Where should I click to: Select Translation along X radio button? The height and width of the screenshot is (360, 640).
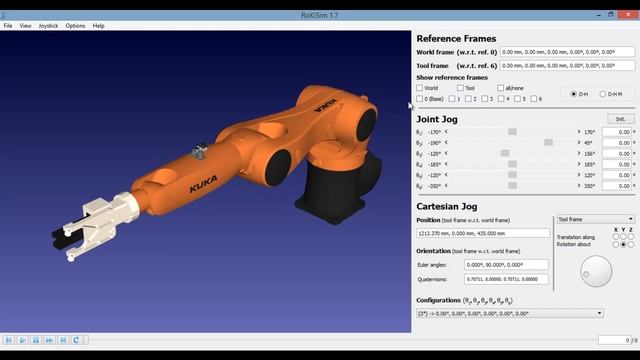[x=616, y=237]
